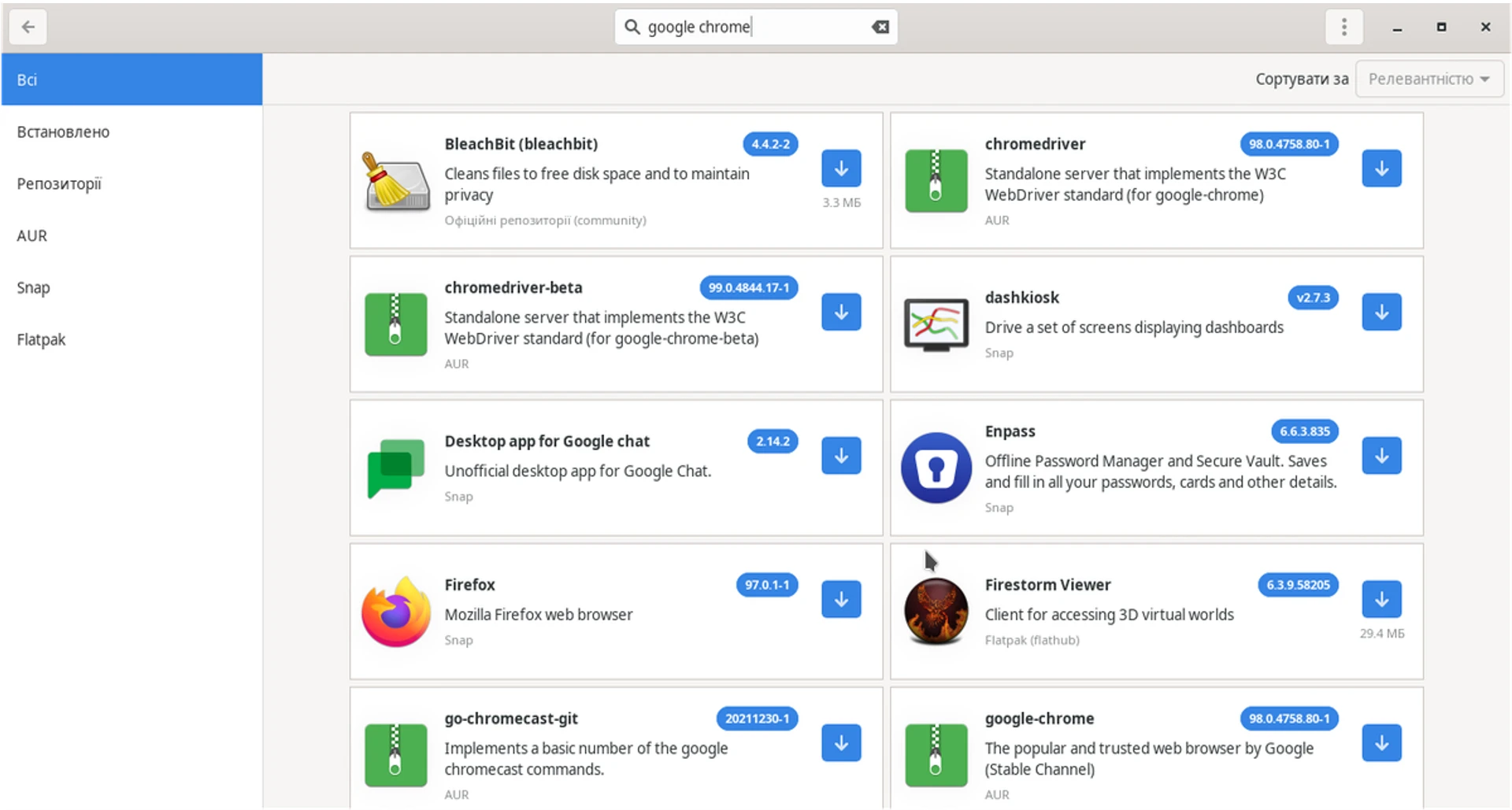Open the chromedriver title

1035,144
